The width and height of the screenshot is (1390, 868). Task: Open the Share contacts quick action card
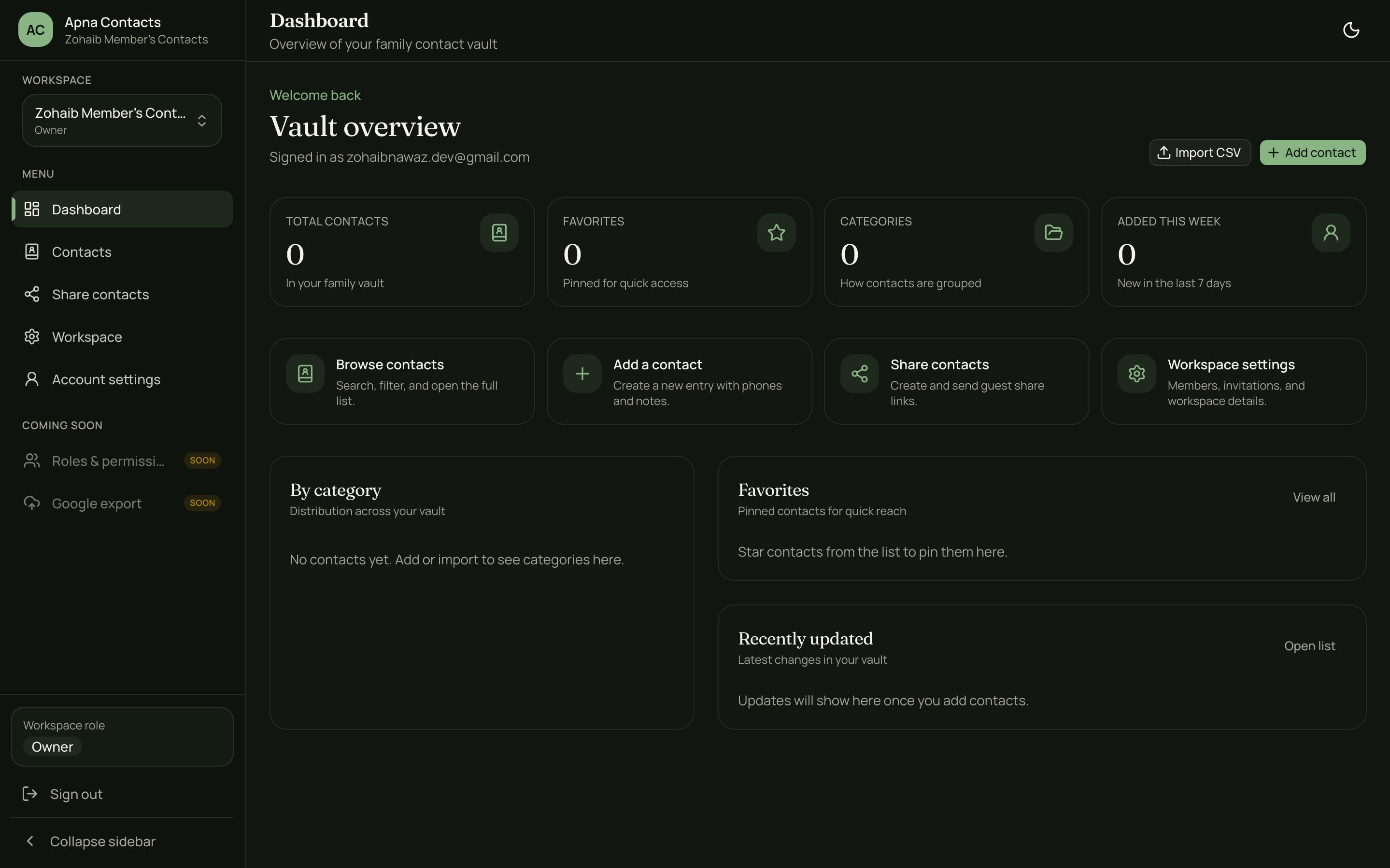pos(956,381)
